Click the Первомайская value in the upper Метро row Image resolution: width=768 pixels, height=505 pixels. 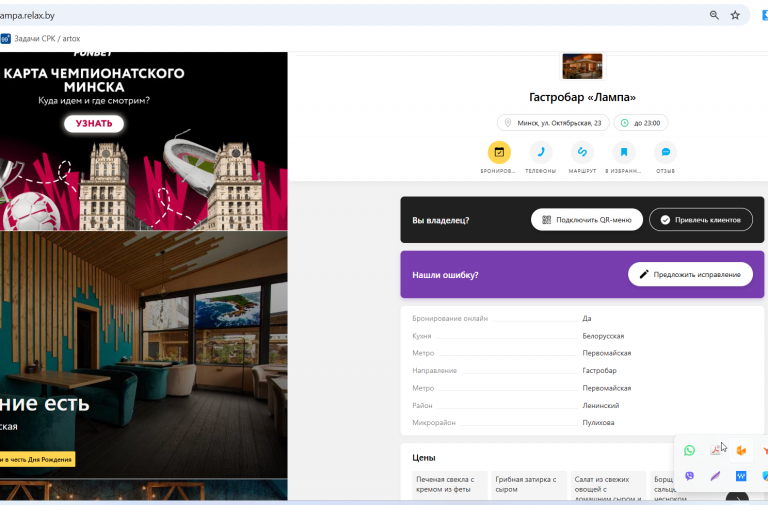[x=606, y=353]
